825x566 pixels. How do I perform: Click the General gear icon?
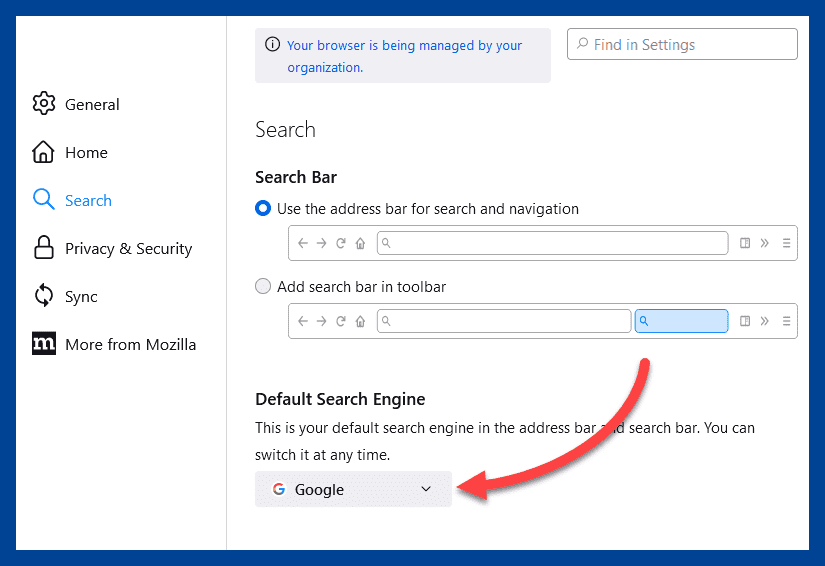pos(44,103)
